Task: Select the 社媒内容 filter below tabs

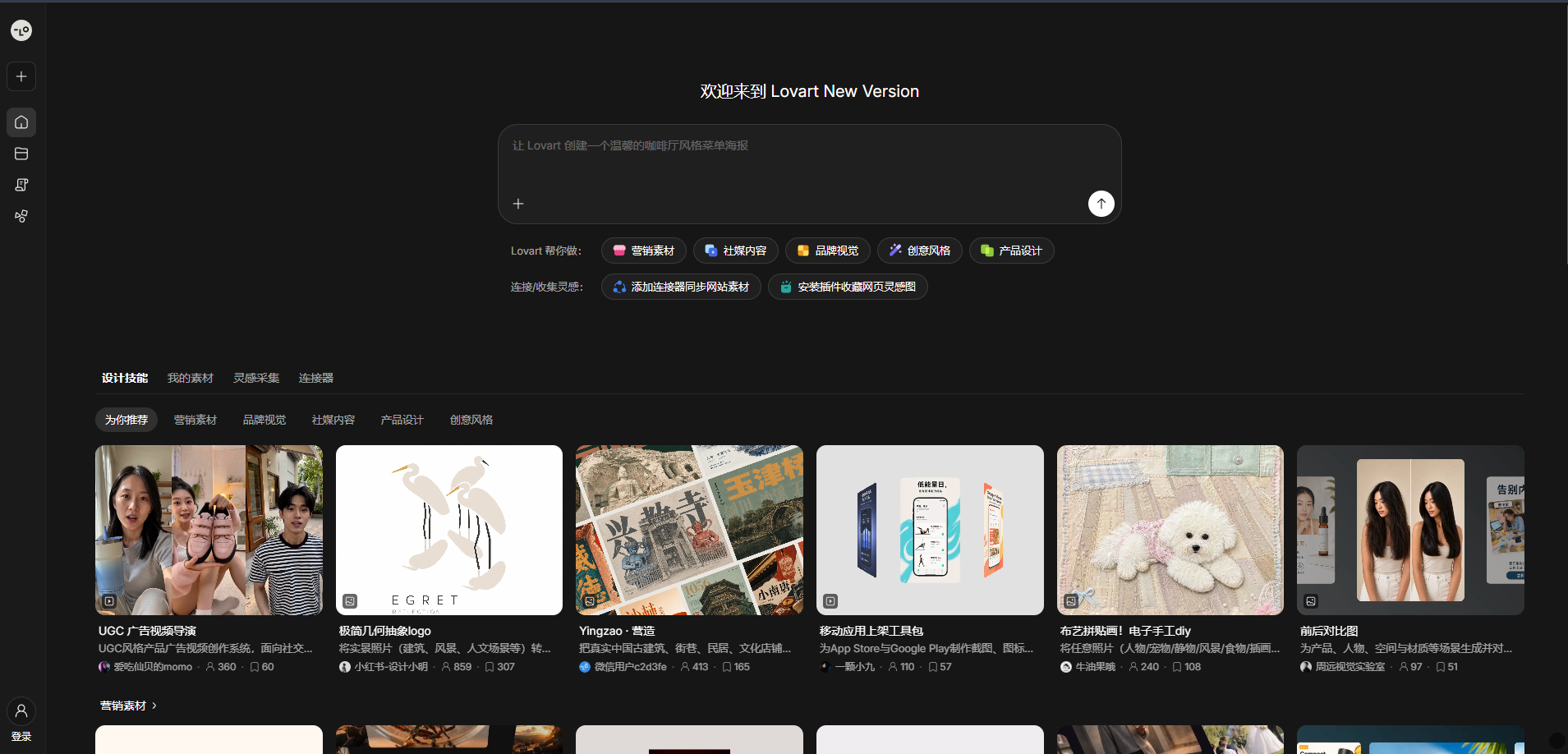Action: pyautogui.click(x=333, y=420)
